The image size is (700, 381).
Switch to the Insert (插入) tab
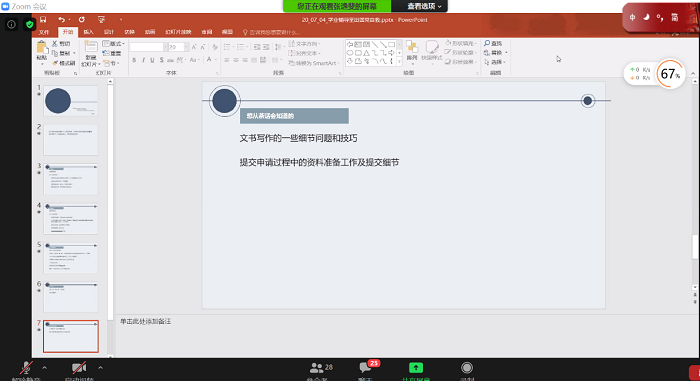pos(88,32)
